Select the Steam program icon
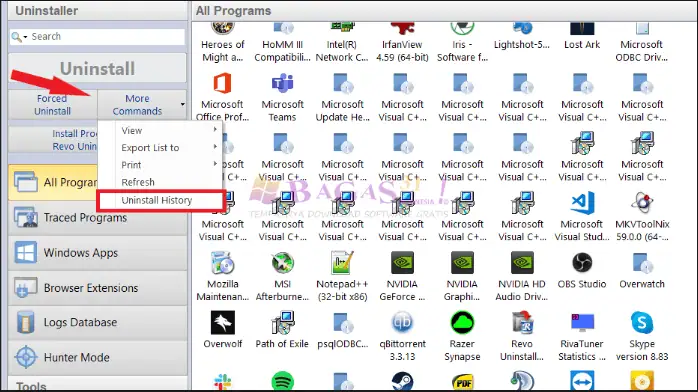 [x=402, y=381]
